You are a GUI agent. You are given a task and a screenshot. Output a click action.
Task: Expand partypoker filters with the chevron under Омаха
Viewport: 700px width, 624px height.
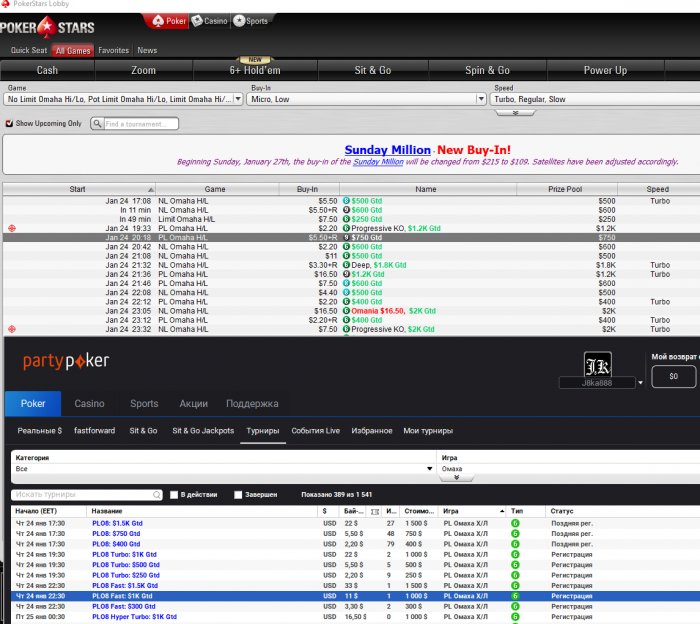coord(456,478)
